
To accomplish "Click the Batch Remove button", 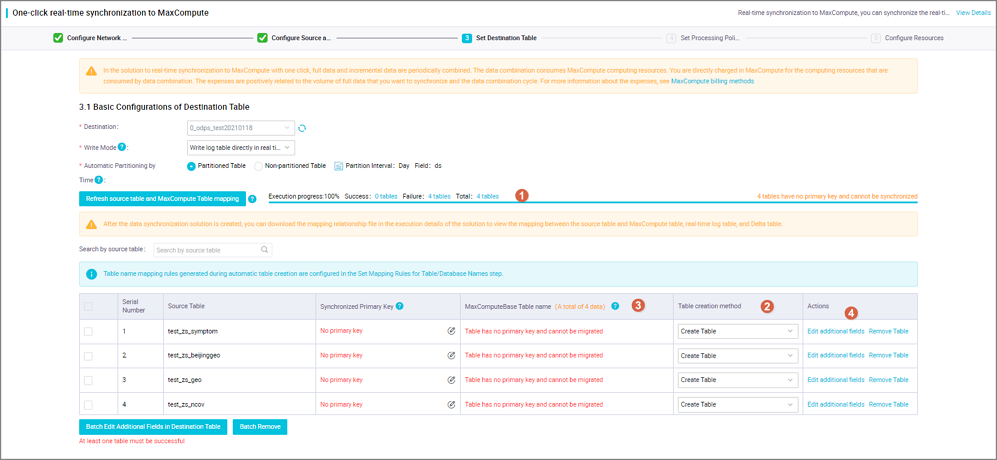I will tap(260, 426).
